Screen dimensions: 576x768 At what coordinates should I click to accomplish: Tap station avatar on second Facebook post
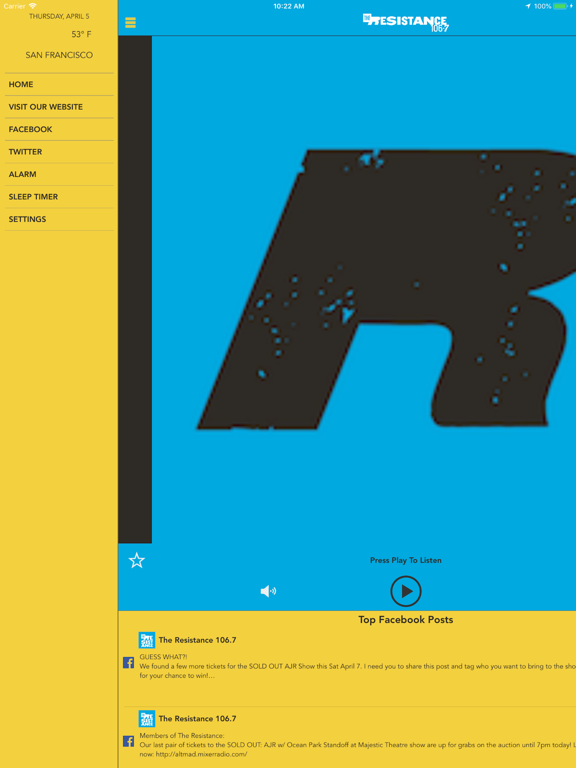(147, 719)
